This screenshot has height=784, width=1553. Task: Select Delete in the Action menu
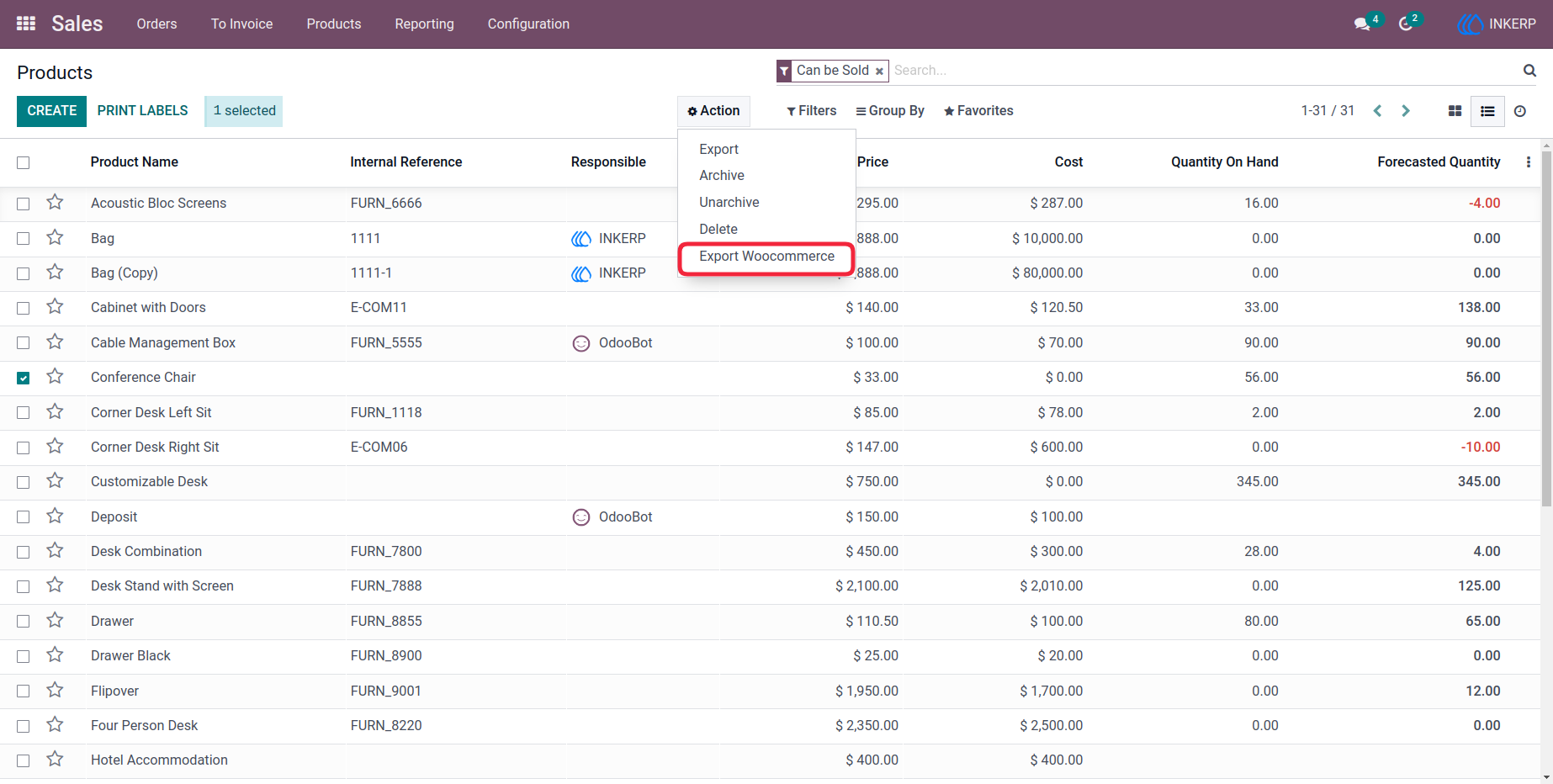tap(718, 230)
